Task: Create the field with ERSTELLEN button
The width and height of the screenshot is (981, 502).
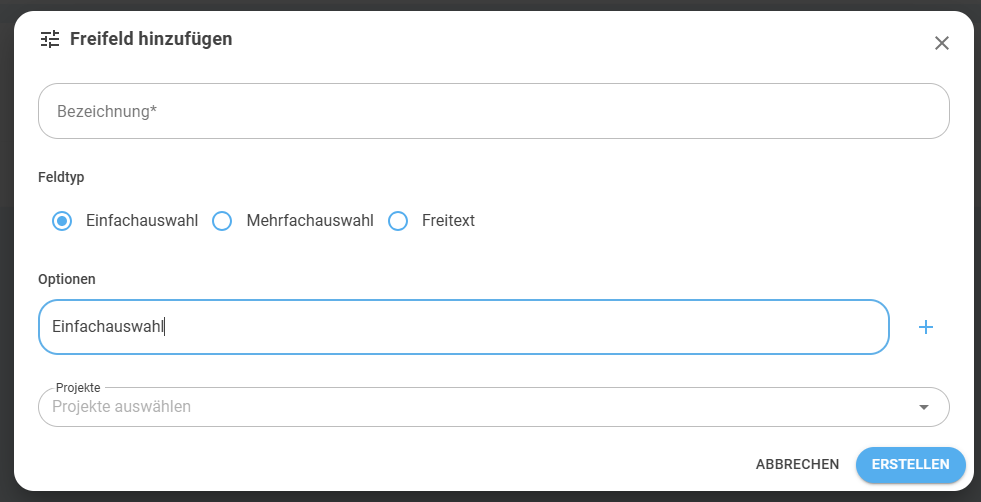Action: tap(910, 464)
